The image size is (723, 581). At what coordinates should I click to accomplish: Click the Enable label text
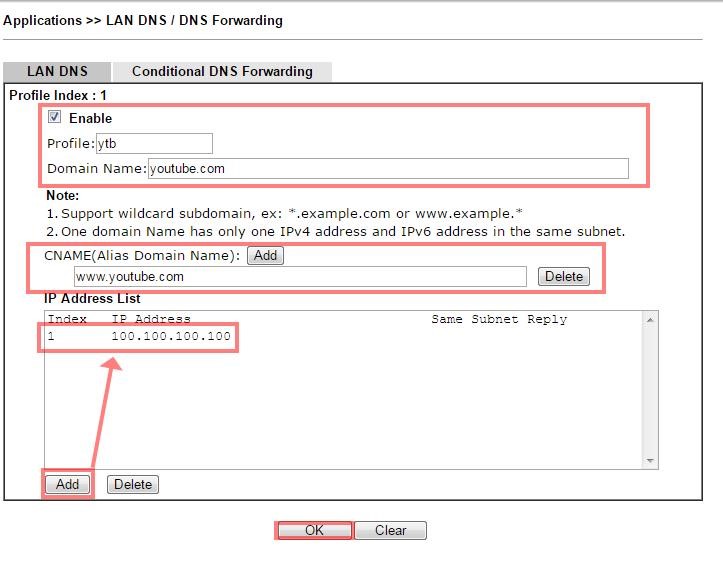pyautogui.click(x=90, y=118)
